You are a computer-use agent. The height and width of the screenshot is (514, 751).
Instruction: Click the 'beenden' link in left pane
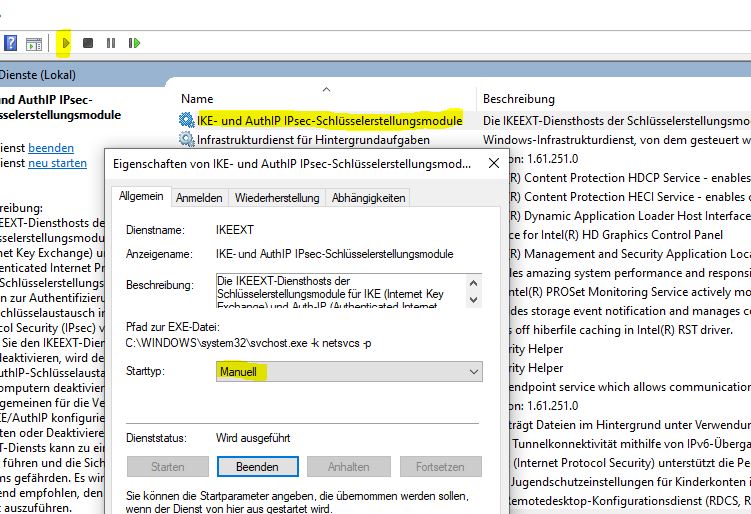click(x=51, y=148)
